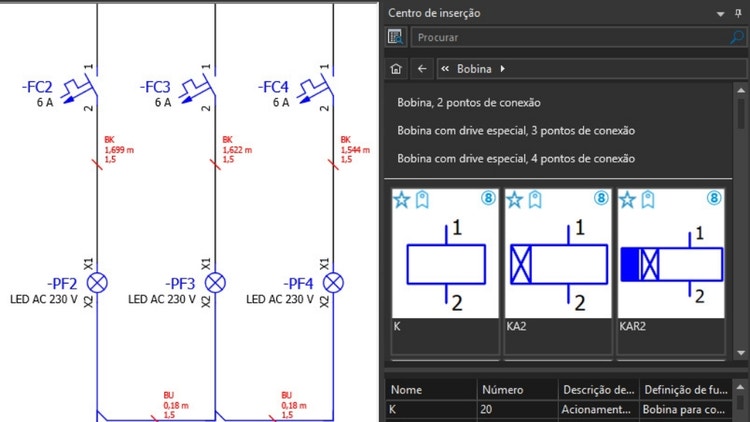Click the bookmark tag icon on the K symbol
The width and height of the screenshot is (750, 422).
pyautogui.click(x=422, y=200)
